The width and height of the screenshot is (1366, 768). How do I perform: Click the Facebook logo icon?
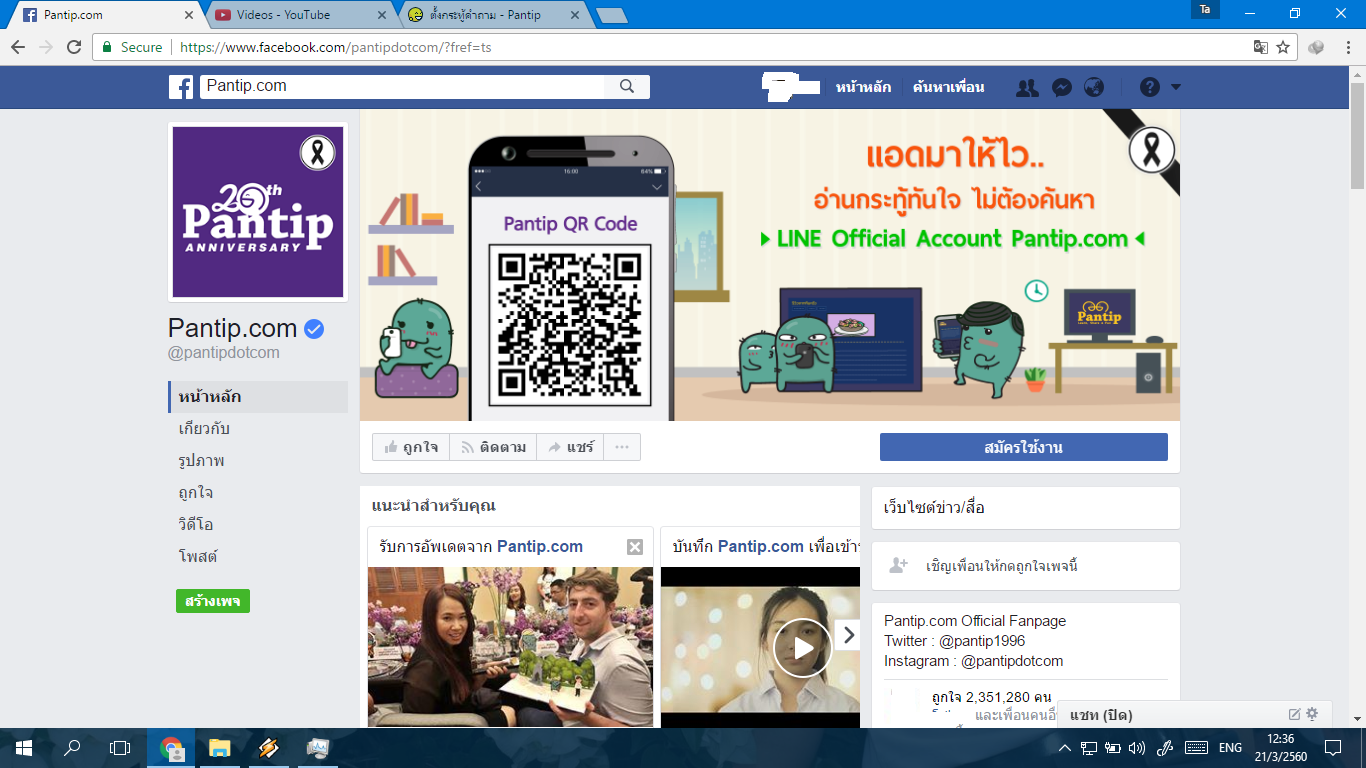181,87
